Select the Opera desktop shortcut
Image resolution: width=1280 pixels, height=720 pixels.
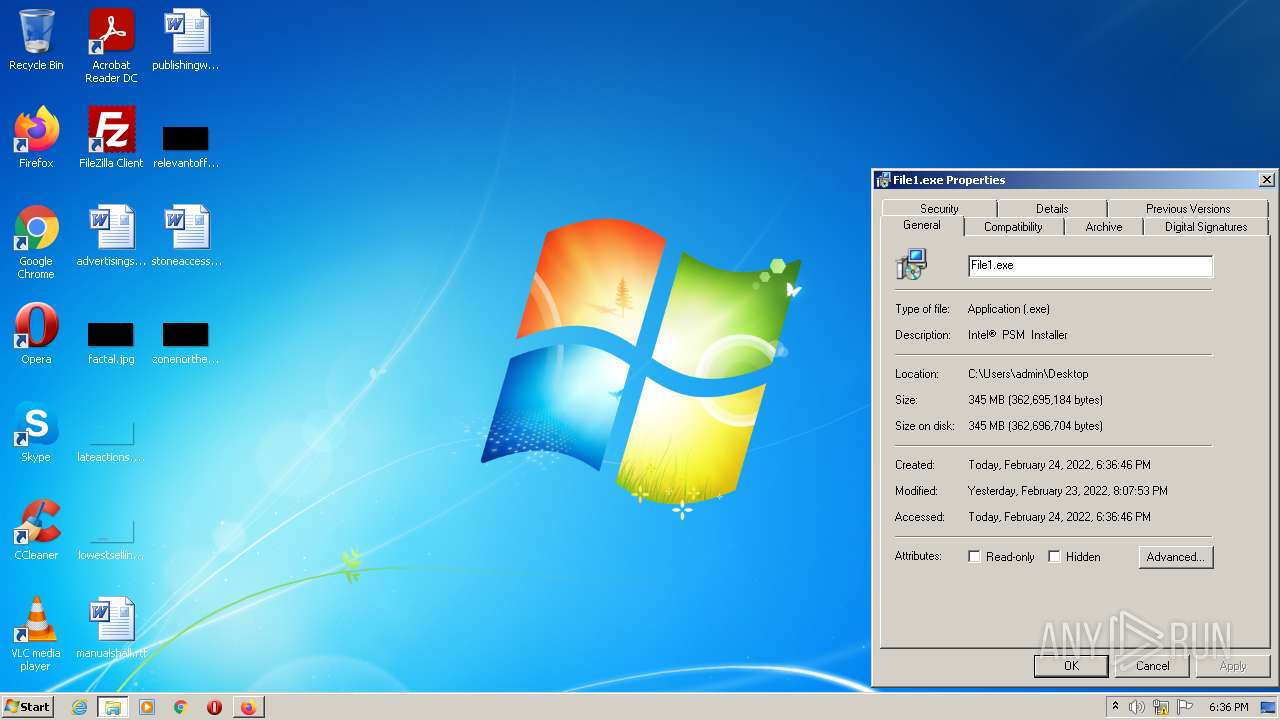pos(36,334)
